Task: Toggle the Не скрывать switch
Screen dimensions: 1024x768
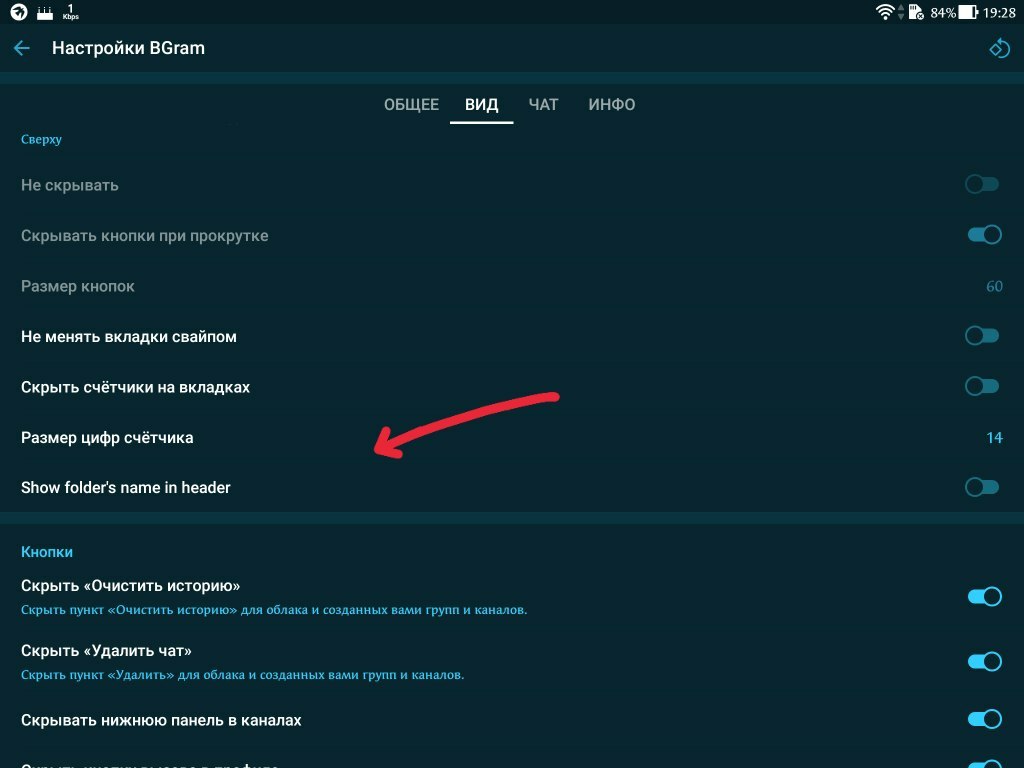Action: click(x=982, y=185)
